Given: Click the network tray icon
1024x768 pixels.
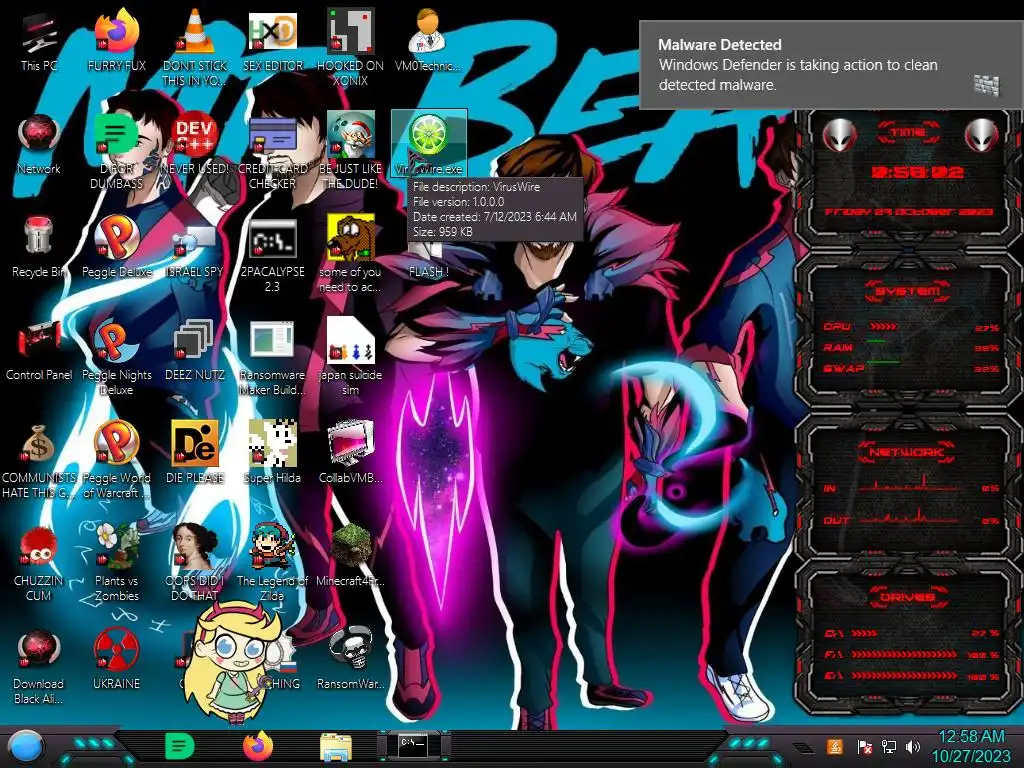Looking at the screenshot, I should 888,746.
